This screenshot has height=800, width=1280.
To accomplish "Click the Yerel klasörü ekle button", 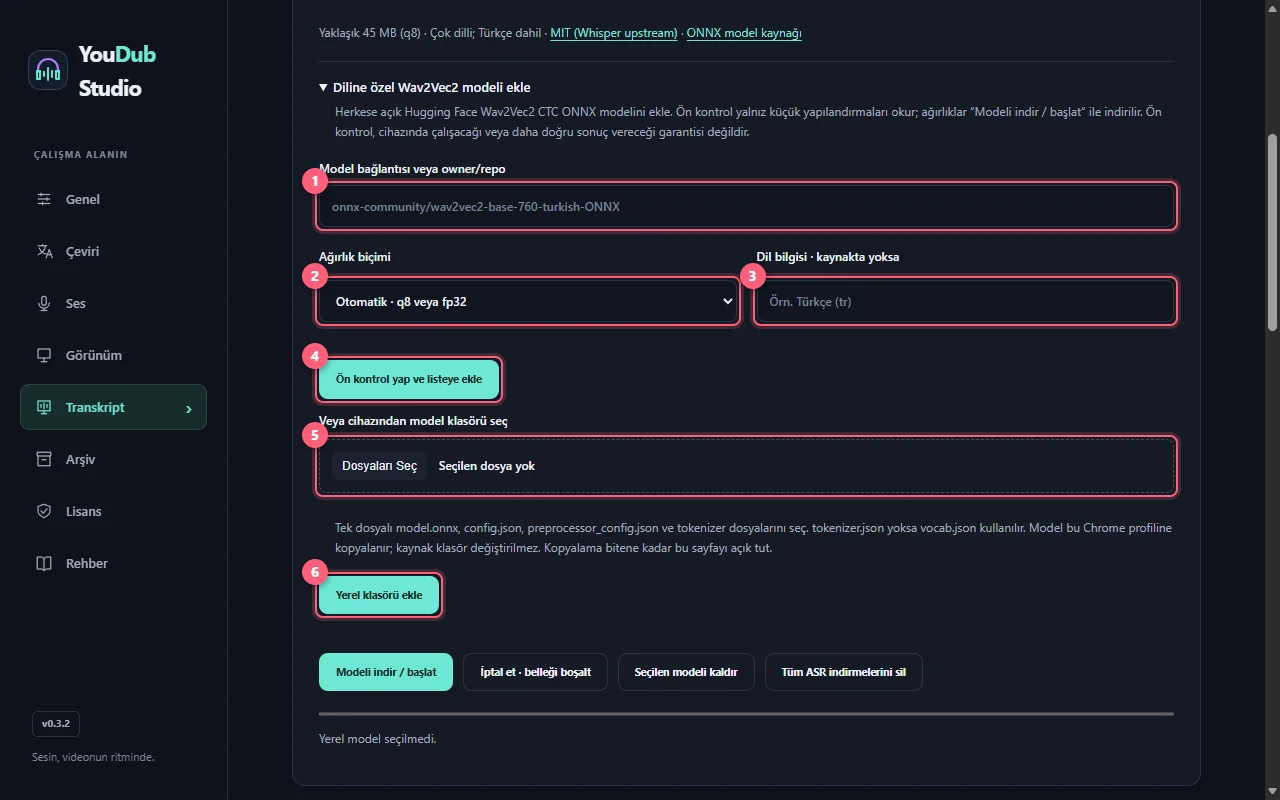I will pyautogui.click(x=379, y=595).
